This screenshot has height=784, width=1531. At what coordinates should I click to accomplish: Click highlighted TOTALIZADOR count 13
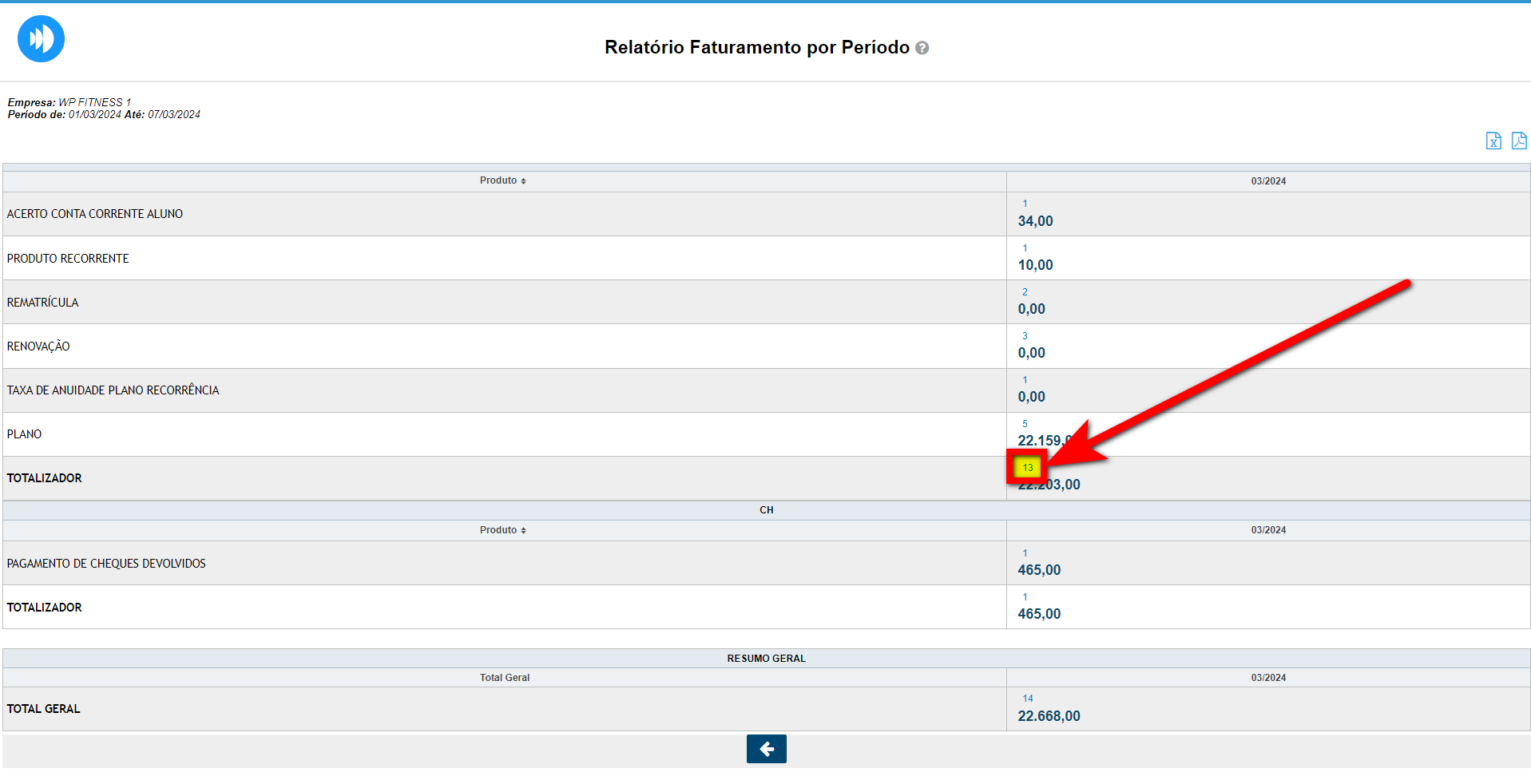point(1027,468)
